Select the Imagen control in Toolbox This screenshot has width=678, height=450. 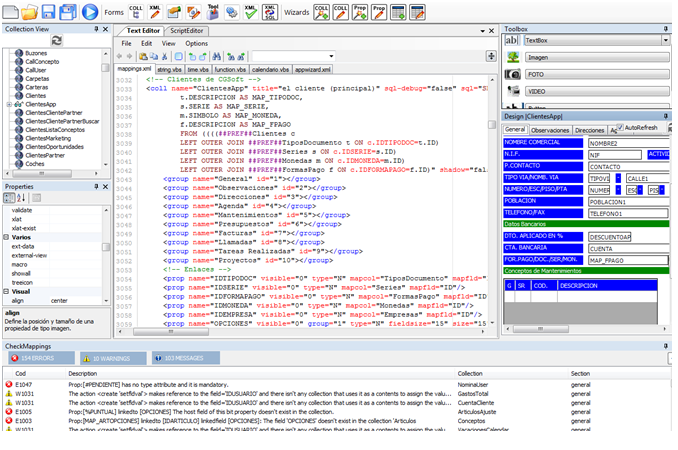click(597, 57)
